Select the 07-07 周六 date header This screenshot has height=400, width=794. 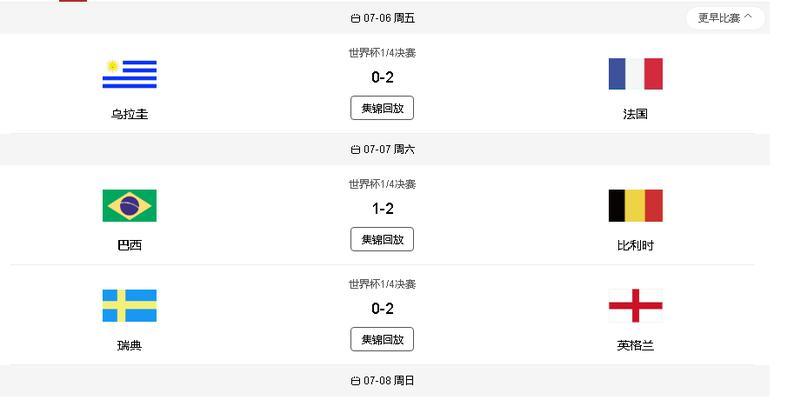(383, 149)
